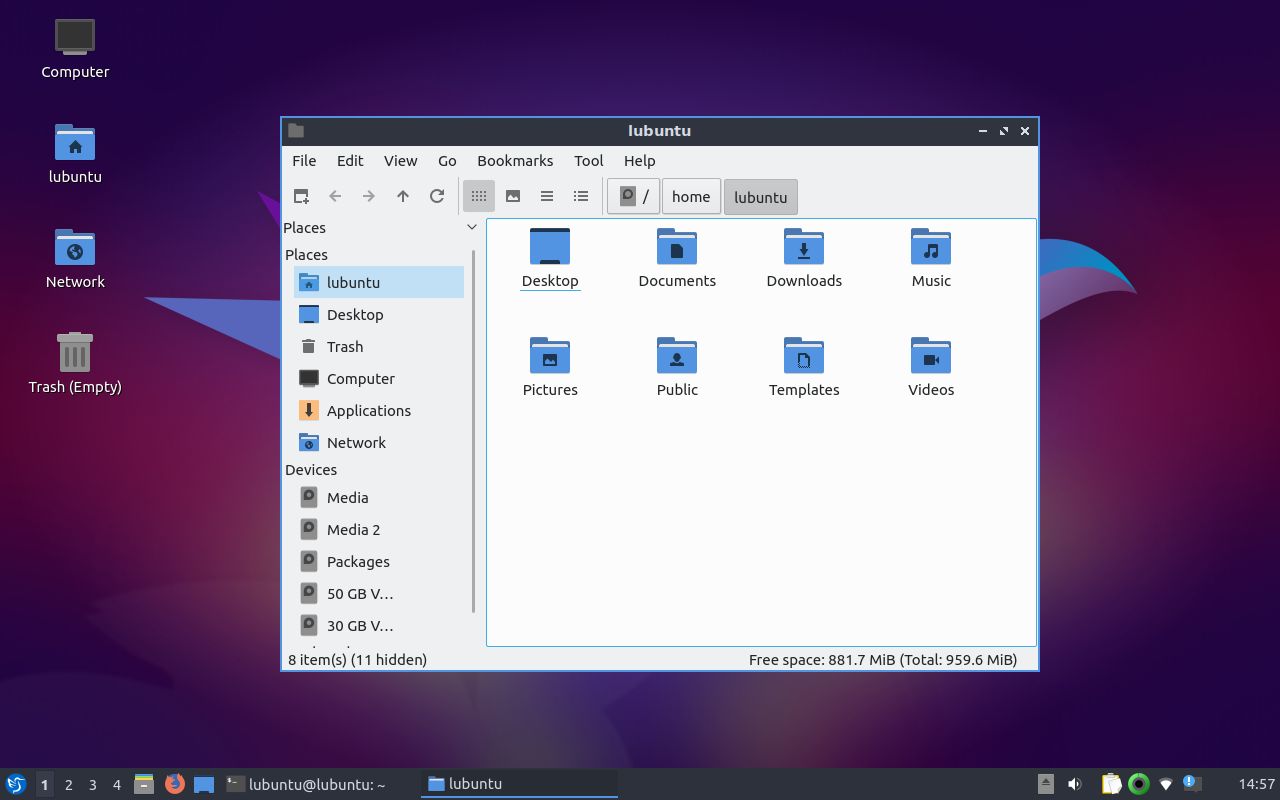Select the 50 GB volume
This screenshot has width=1280, height=800.
[379, 593]
